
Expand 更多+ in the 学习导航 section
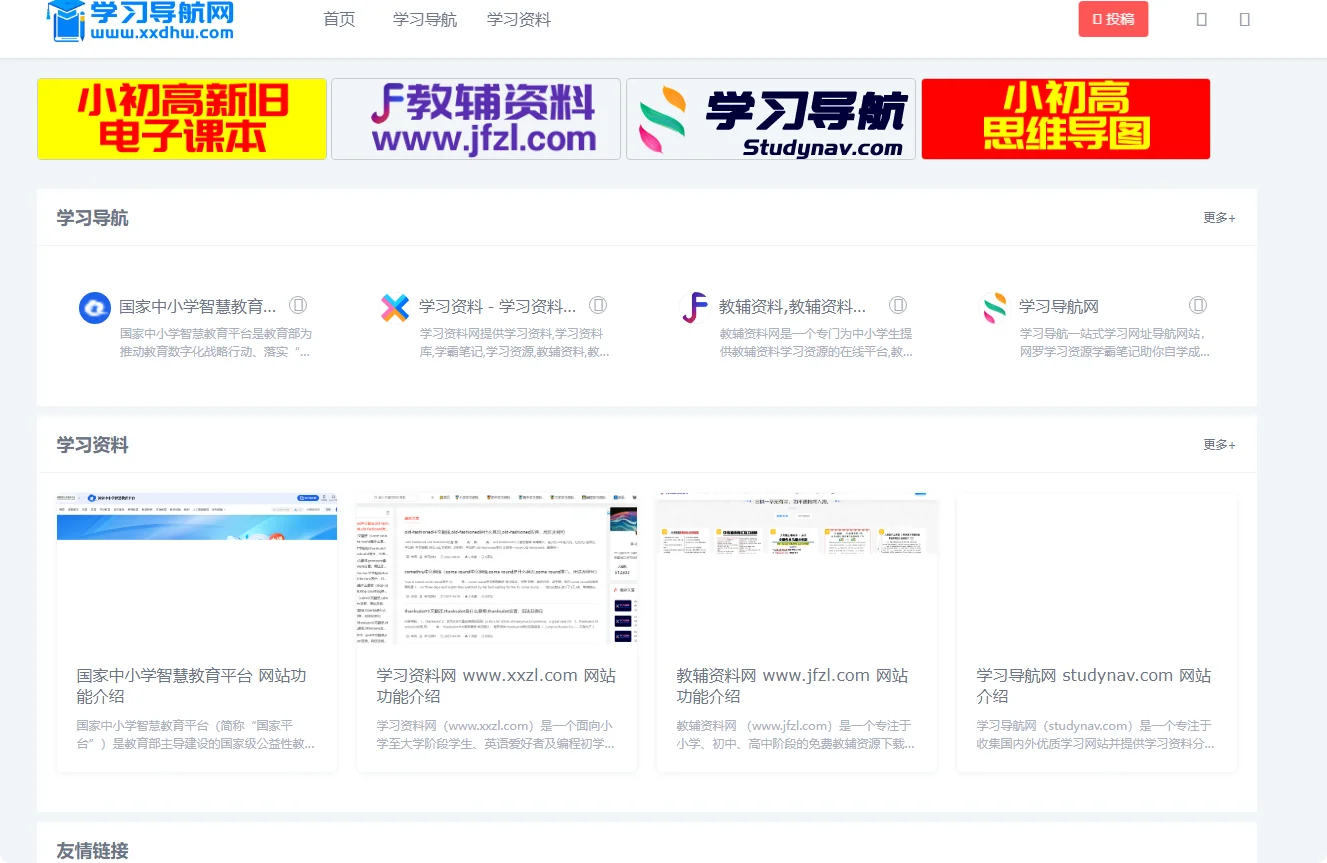tap(1218, 217)
